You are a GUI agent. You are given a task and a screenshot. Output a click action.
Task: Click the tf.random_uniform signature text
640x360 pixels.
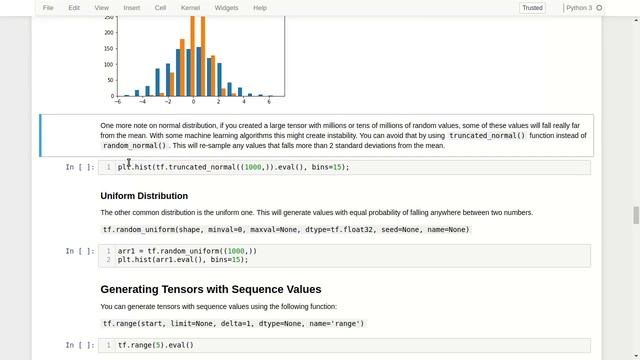[286, 229]
